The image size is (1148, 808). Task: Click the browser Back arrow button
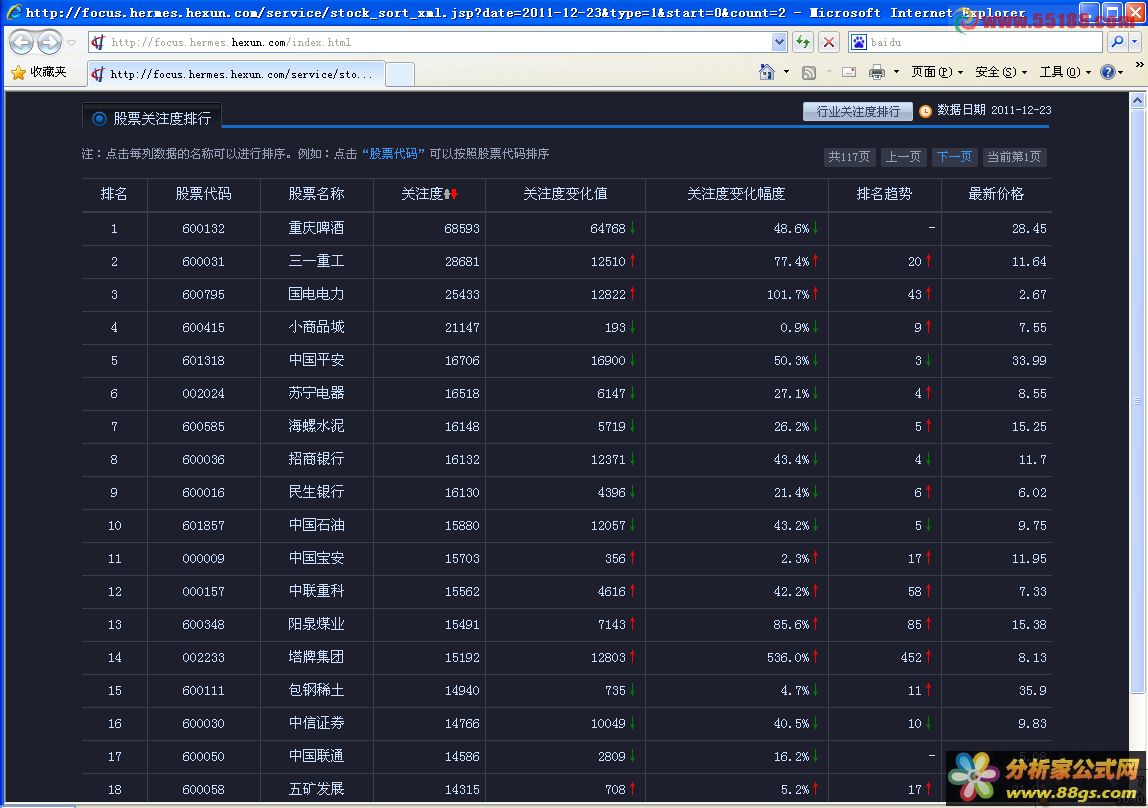21,42
